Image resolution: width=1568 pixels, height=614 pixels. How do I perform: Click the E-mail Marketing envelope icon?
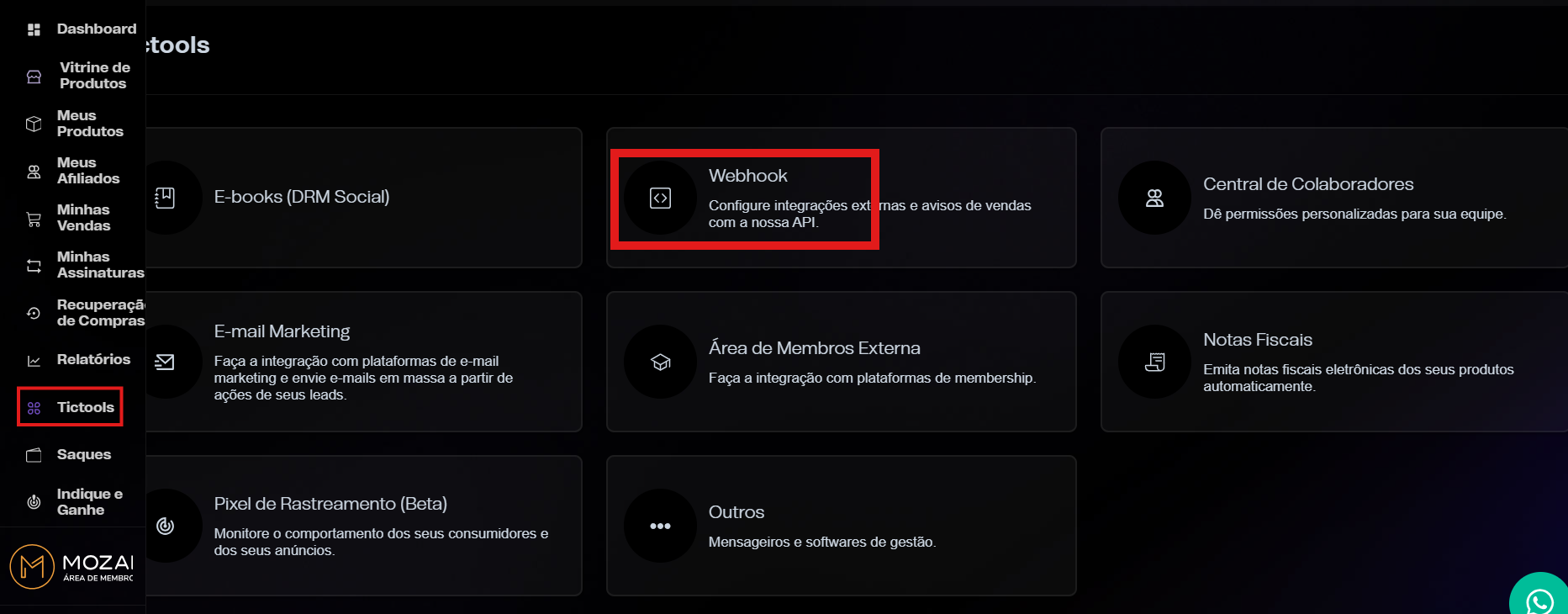(x=166, y=362)
